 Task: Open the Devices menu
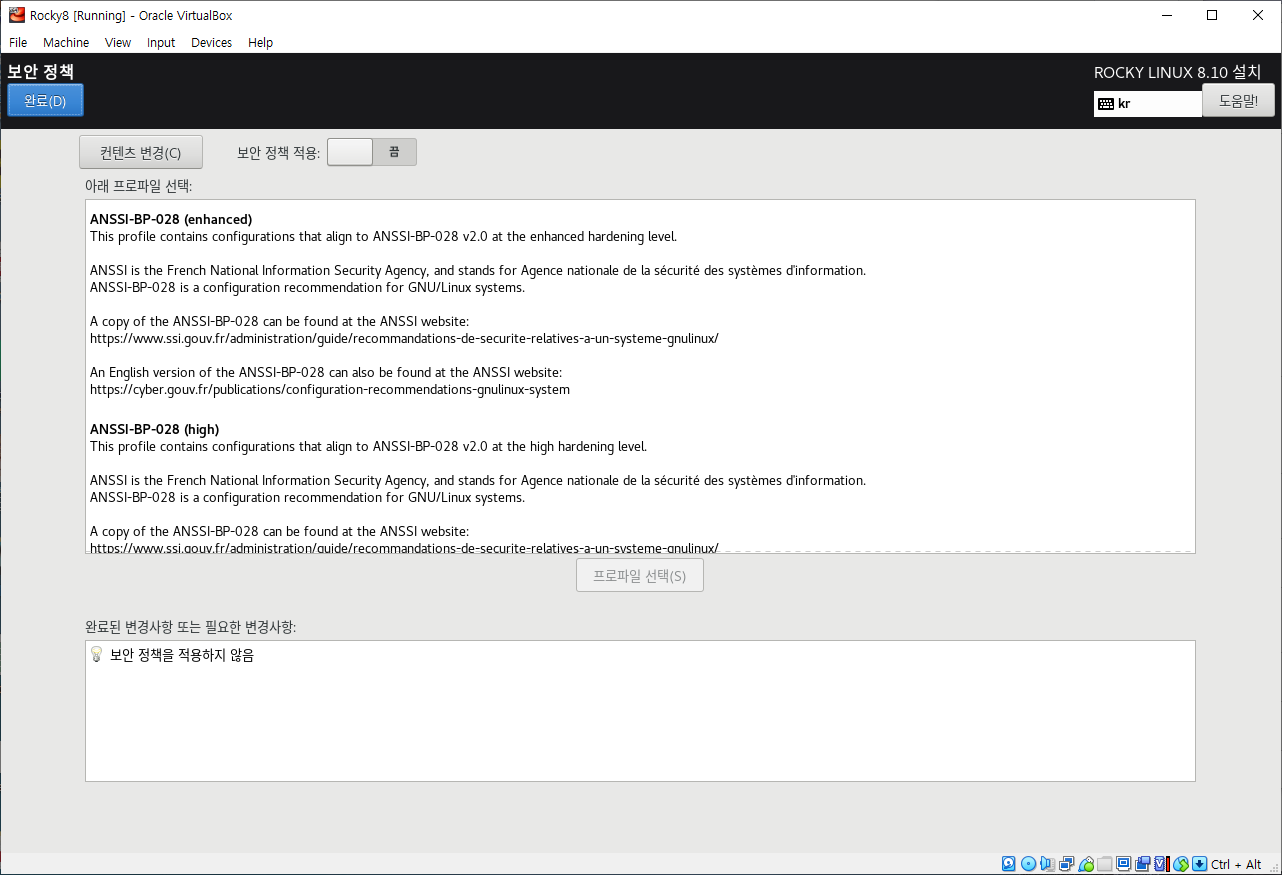[x=211, y=43]
